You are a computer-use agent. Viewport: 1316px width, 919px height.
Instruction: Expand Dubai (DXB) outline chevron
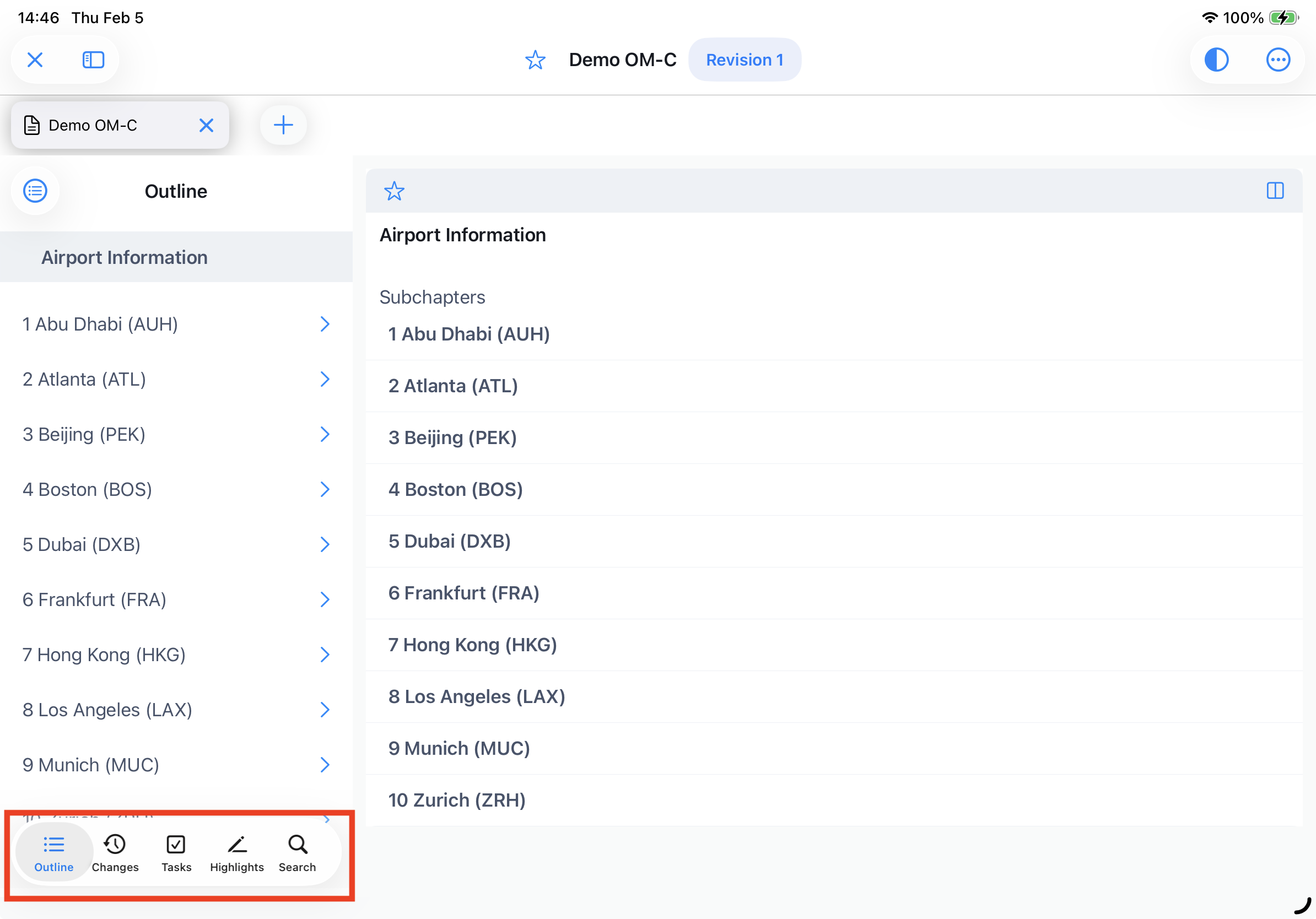pyautogui.click(x=325, y=544)
